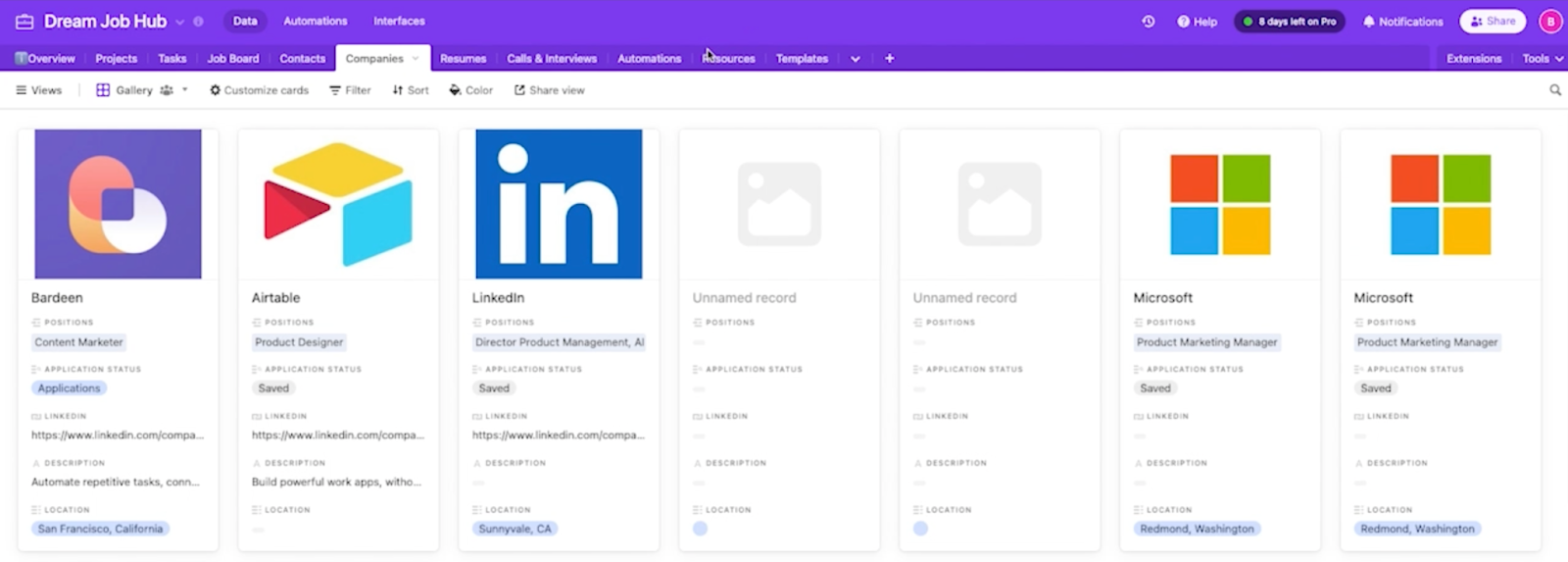
Task: Expand the Companies tab dropdown arrow
Action: [x=416, y=59]
